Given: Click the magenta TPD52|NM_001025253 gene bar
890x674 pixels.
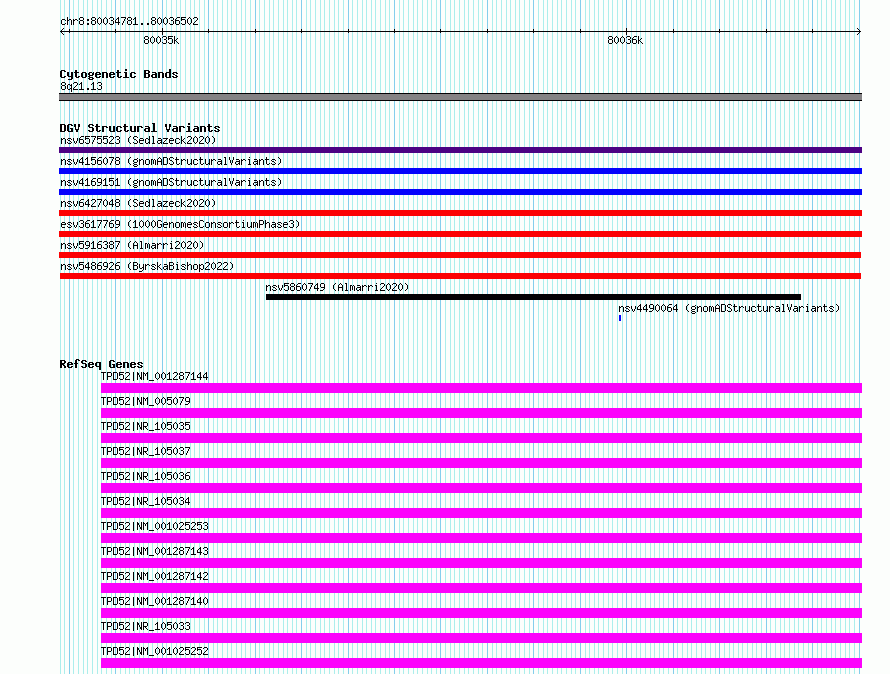Looking at the screenshot, I should [x=481, y=538].
